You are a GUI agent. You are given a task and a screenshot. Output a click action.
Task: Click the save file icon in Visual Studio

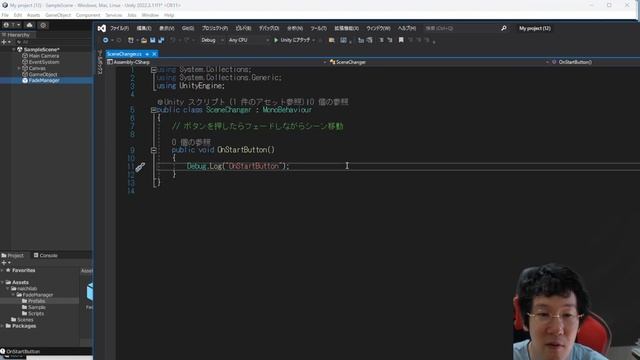pos(153,40)
